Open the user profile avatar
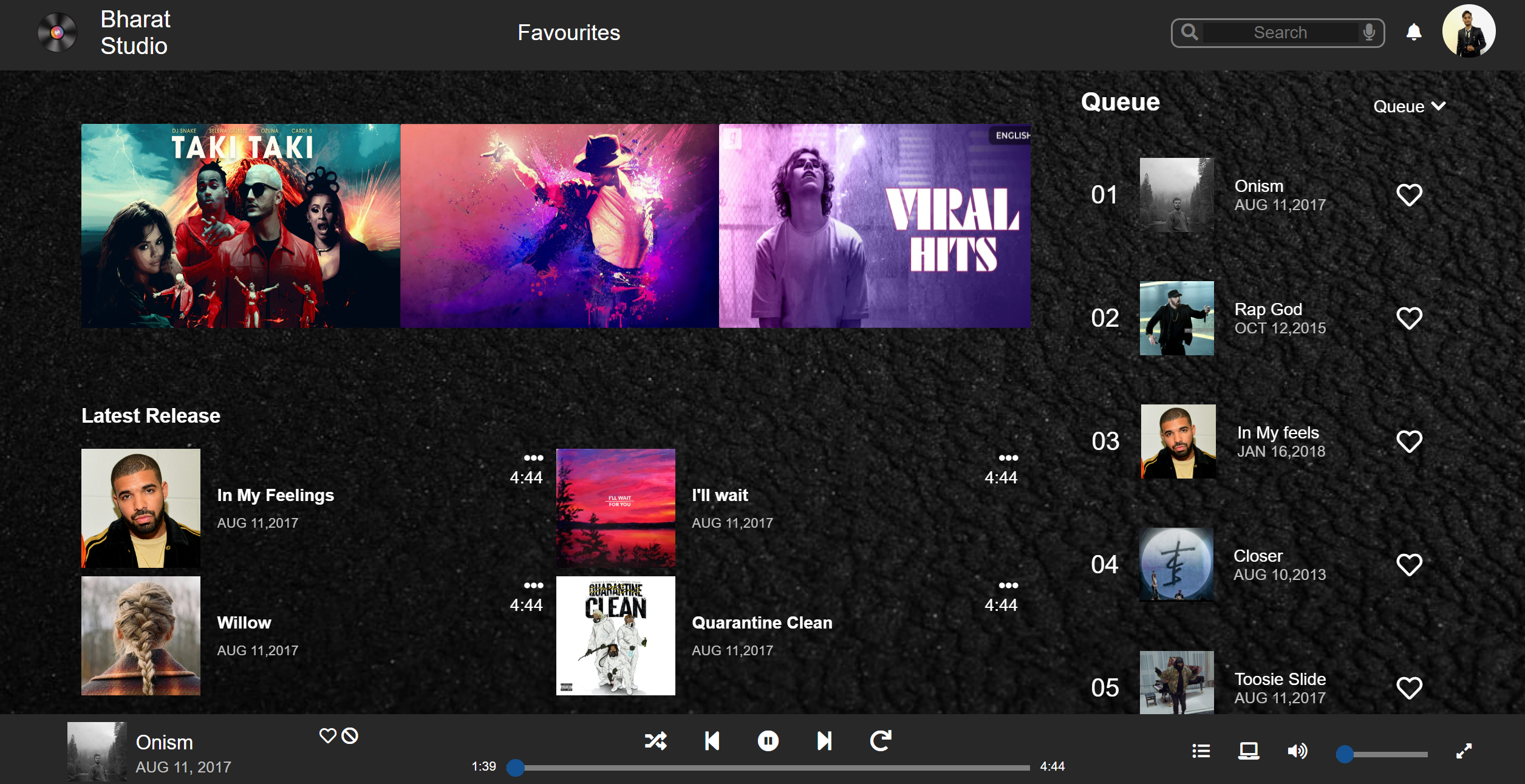Image resolution: width=1525 pixels, height=784 pixels. pos(1469,32)
